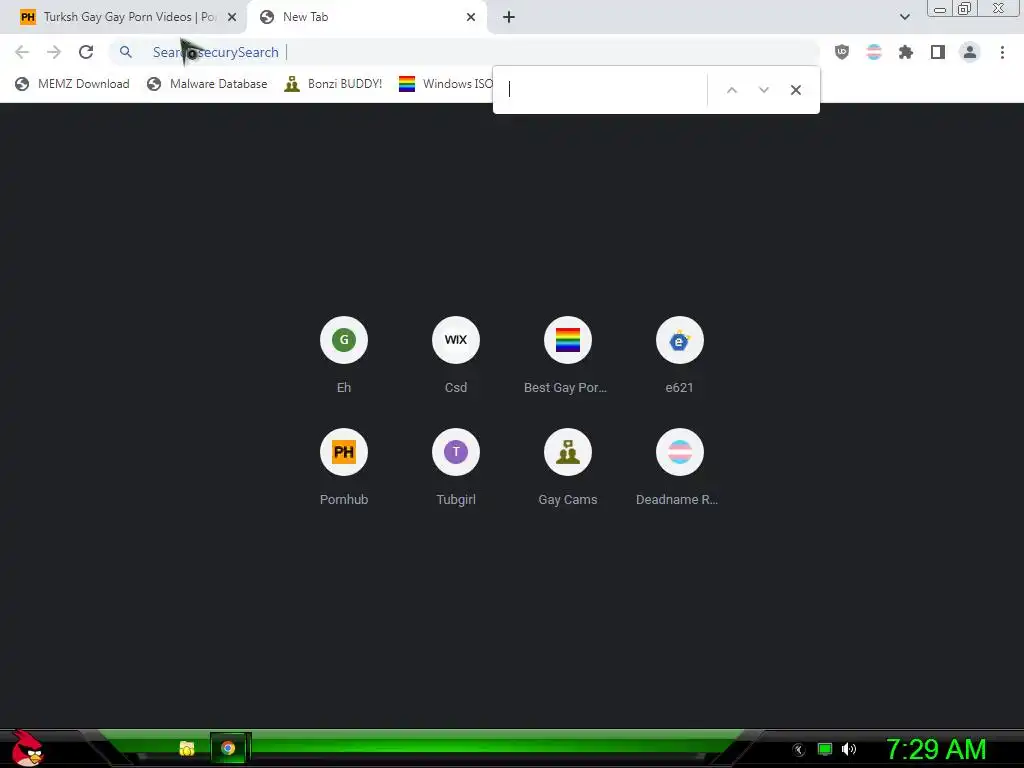This screenshot has height=768, width=1024.
Task: Toggle the side panel icon
Action: click(x=938, y=52)
